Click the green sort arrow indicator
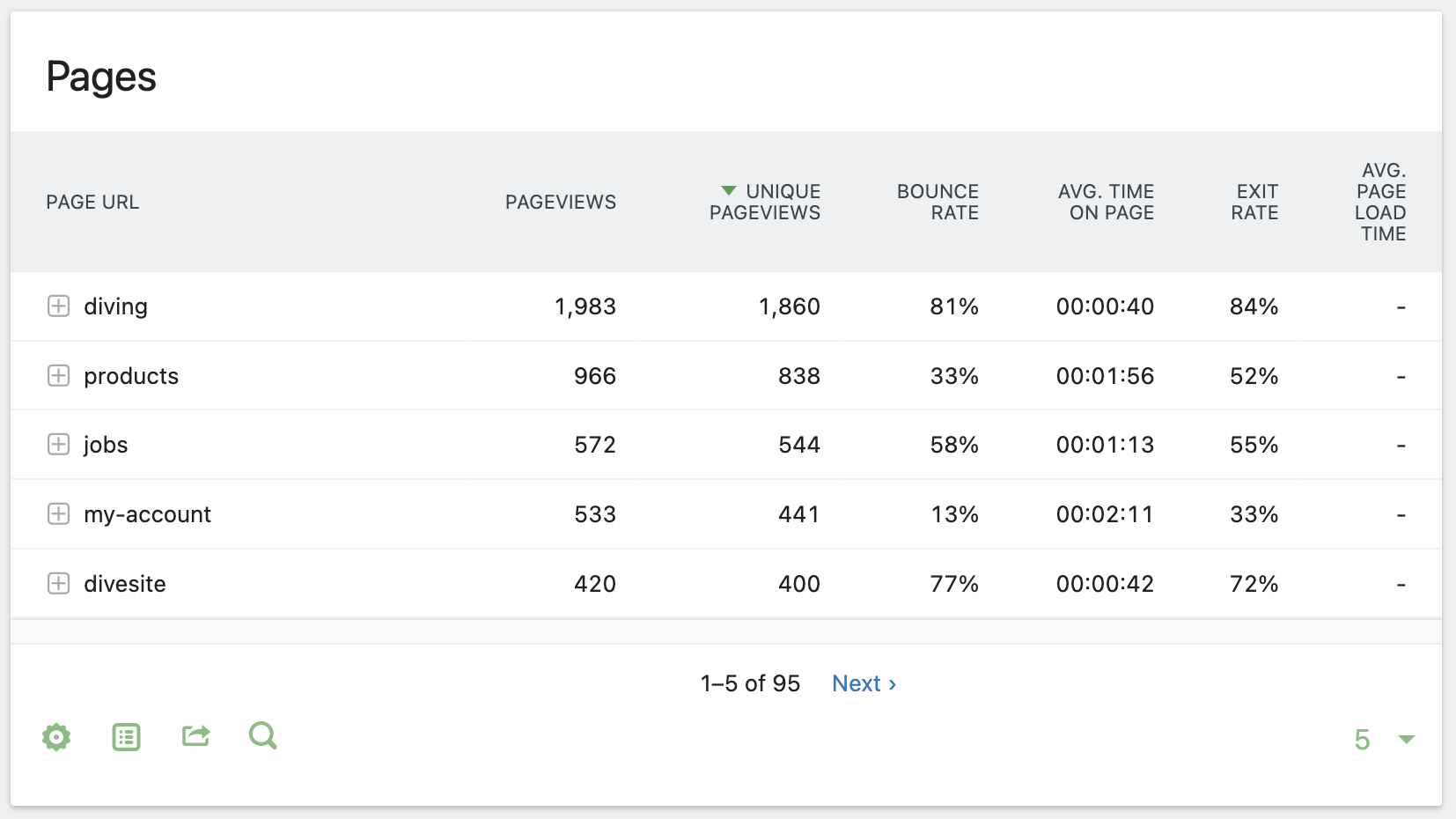Screen dimensions: 1456x819 (728, 191)
